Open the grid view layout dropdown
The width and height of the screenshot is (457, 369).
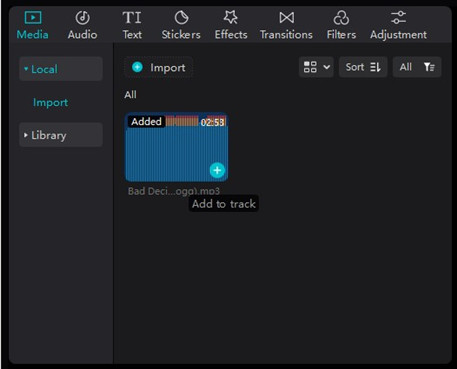coord(316,67)
